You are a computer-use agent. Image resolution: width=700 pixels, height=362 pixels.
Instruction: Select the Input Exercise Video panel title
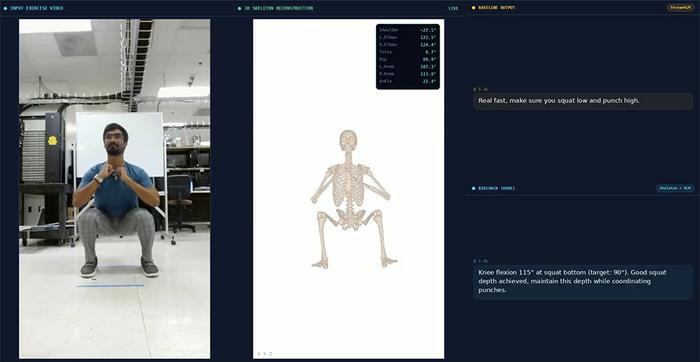(x=37, y=8)
